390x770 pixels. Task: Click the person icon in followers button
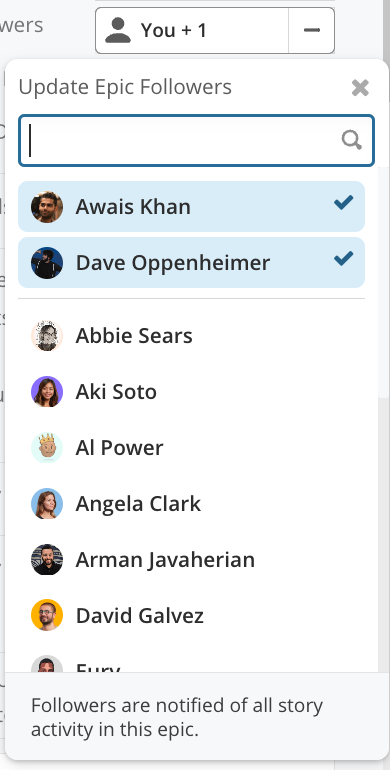pos(118,30)
